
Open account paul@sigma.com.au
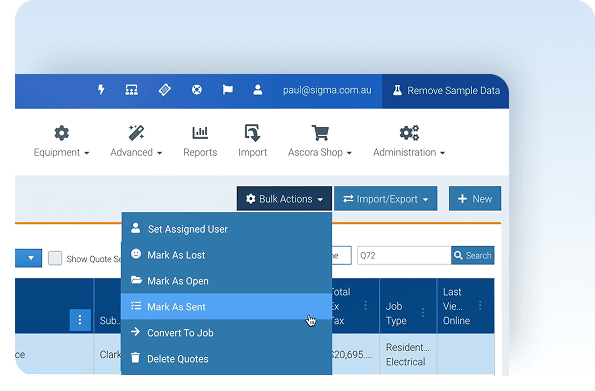click(x=327, y=90)
